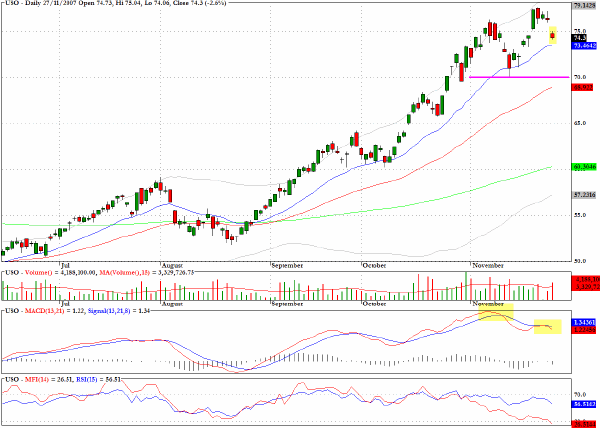Viewport: 600px width, 428px height.
Task: Click the September label under the volume bars
Action: (x=287, y=304)
